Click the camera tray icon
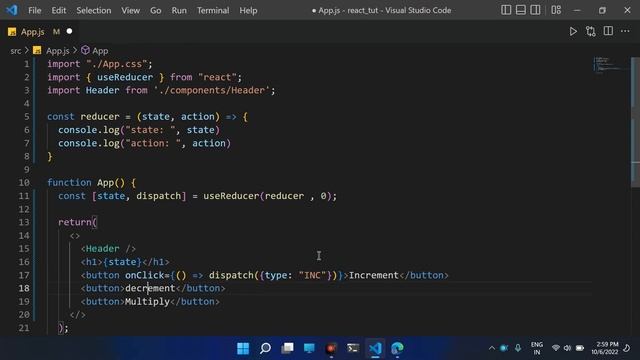 [504, 348]
